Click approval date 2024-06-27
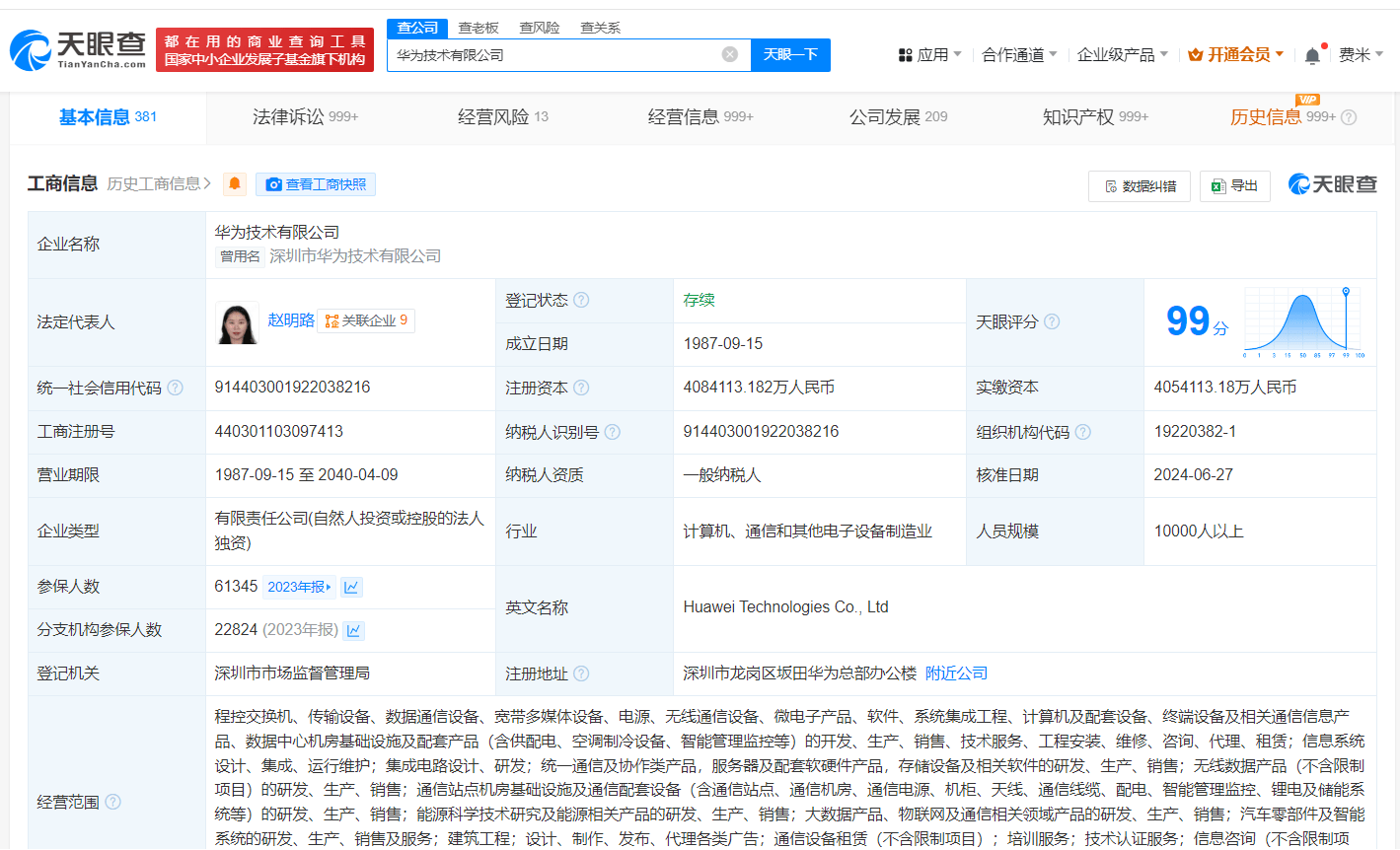1400x850 pixels. [1193, 475]
